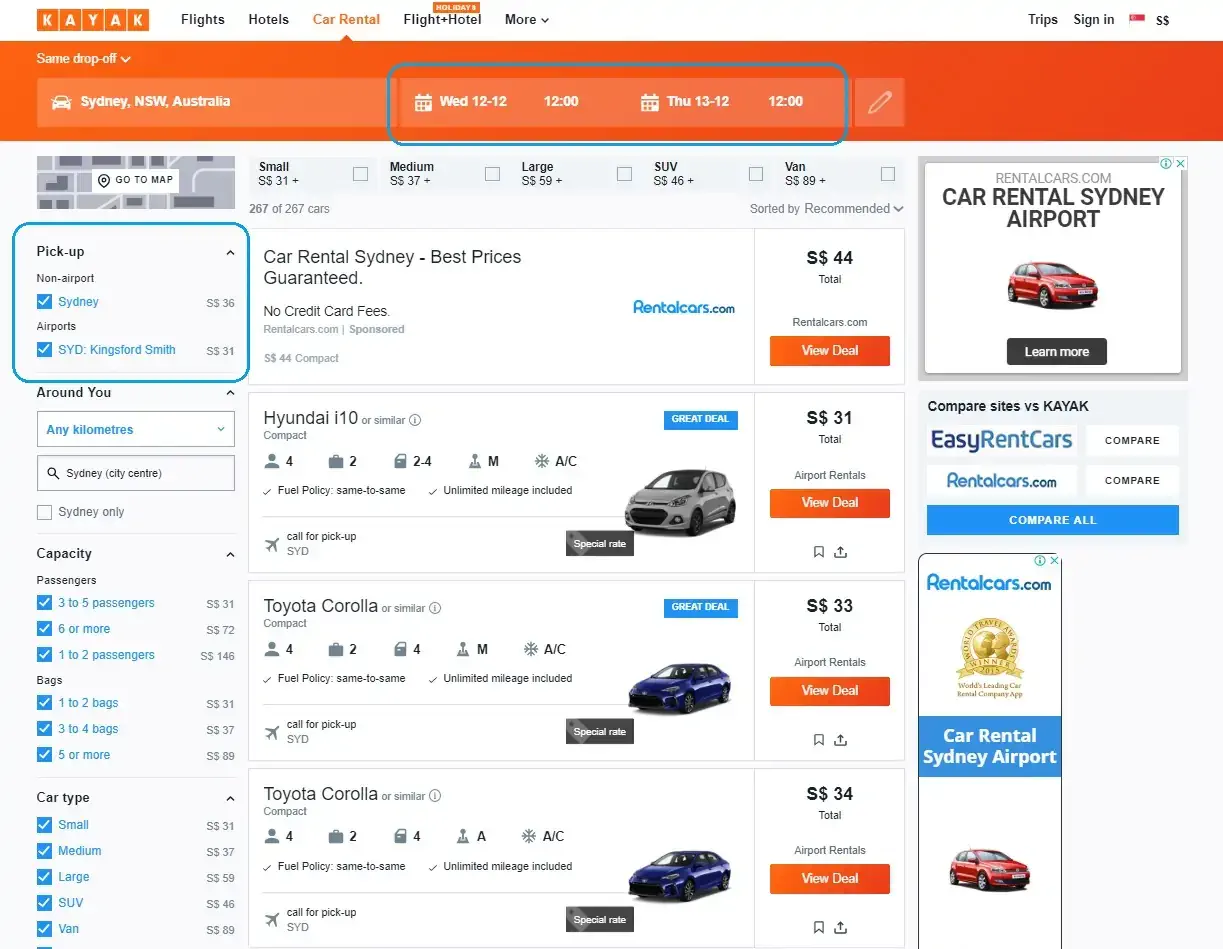
Task: Open the More menu dropdown
Action: tap(527, 20)
